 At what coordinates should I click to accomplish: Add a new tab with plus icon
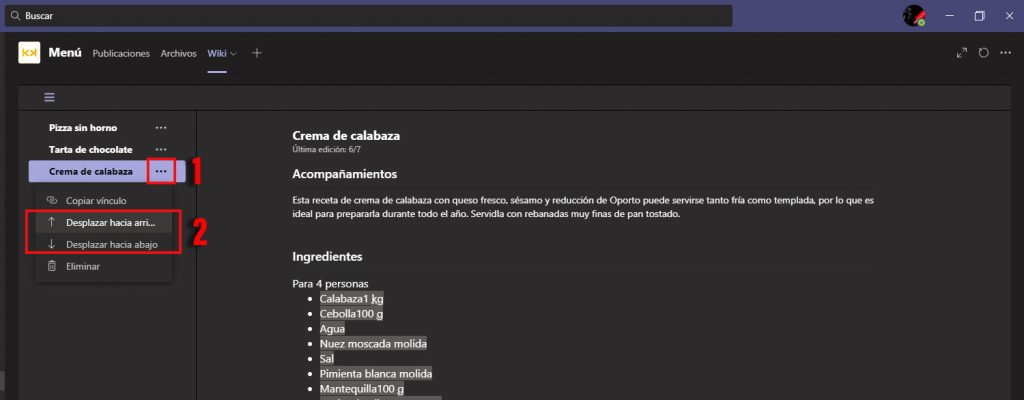coord(257,53)
